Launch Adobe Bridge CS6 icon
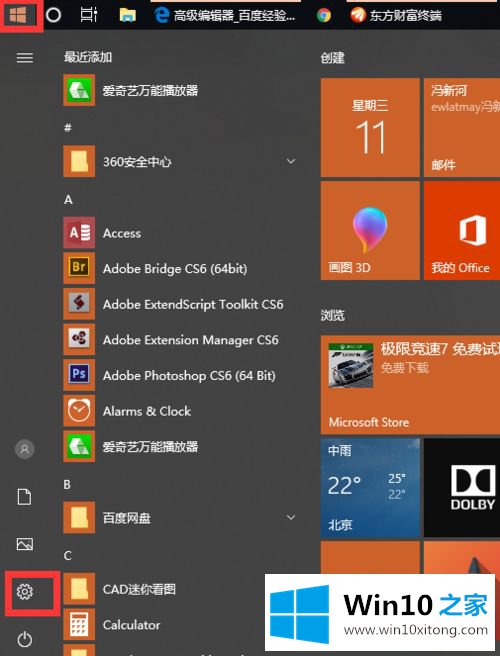 pos(79,268)
